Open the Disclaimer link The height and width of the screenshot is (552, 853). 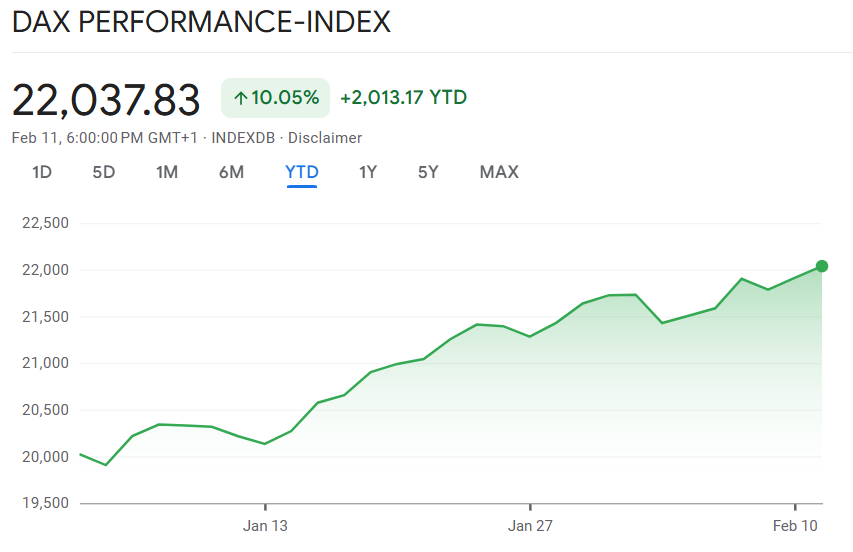coord(325,138)
